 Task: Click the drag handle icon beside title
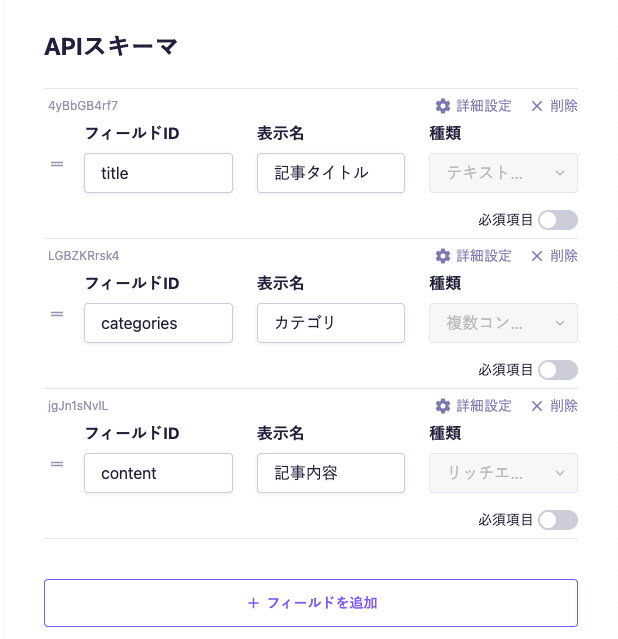pyautogui.click(x=57, y=164)
